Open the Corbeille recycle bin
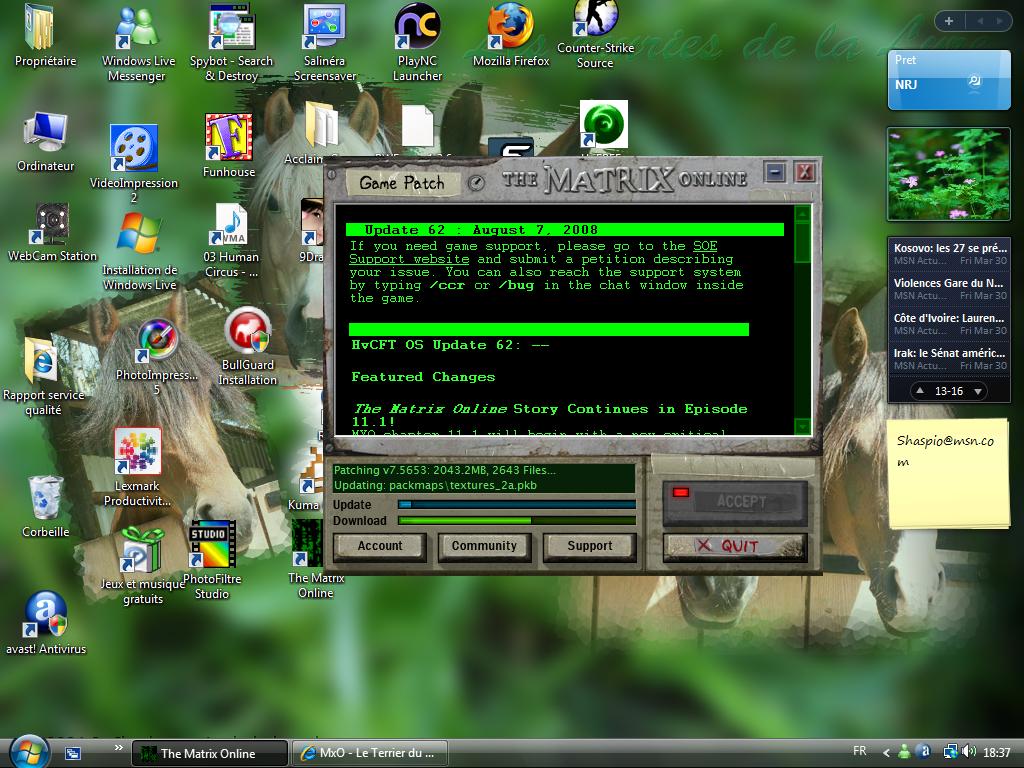The height and width of the screenshot is (768, 1024). [45, 506]
